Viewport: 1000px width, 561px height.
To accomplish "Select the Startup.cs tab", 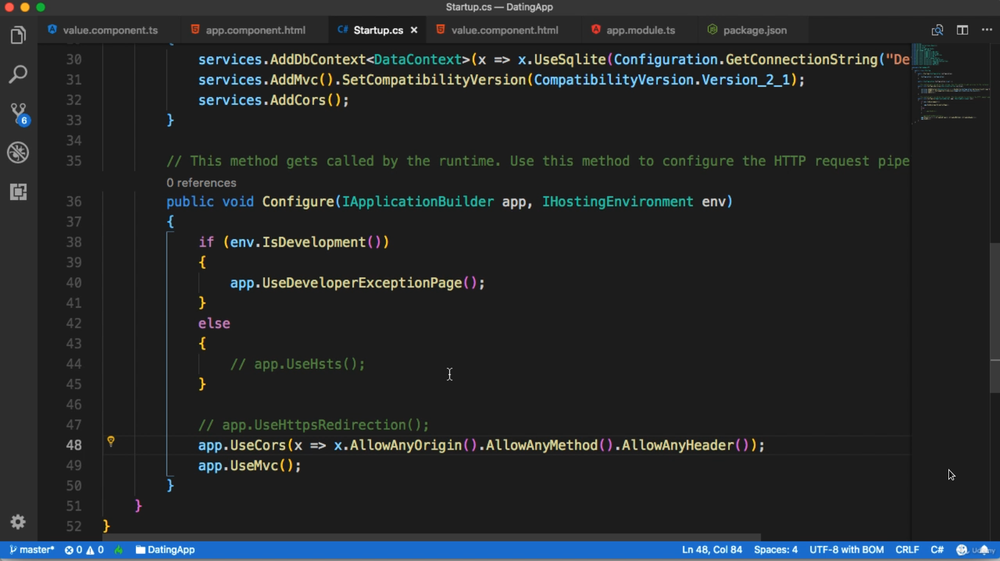I will tap(378, 30).
